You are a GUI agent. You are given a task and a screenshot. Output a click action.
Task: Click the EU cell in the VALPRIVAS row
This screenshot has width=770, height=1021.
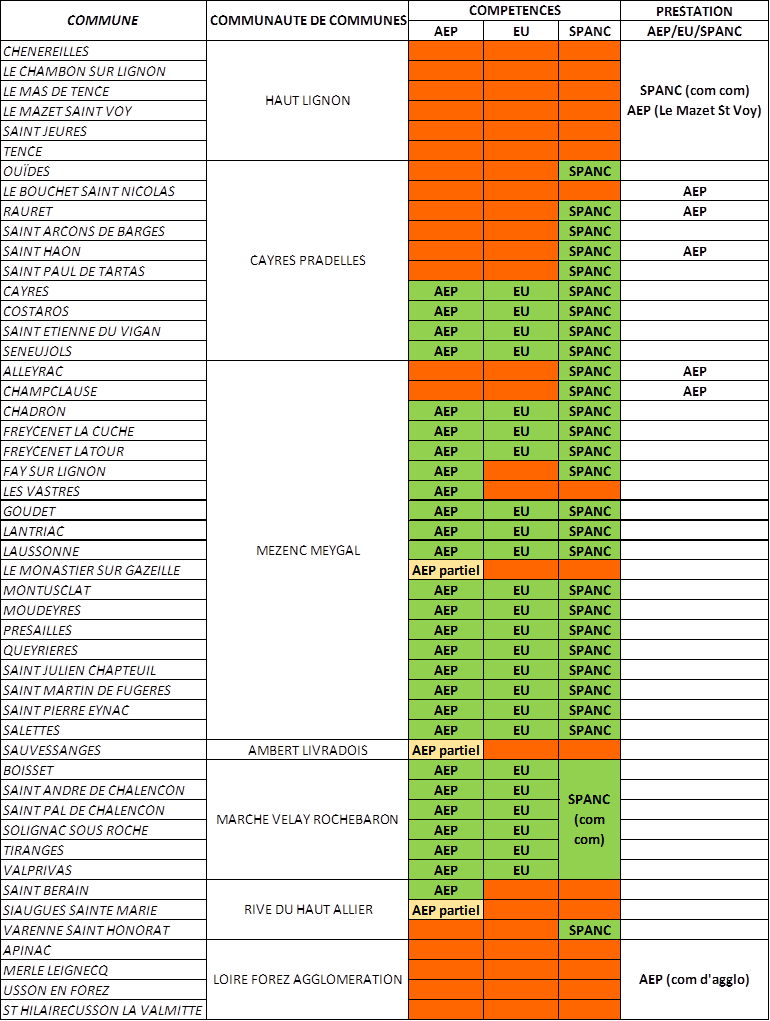(x=521, y=870)
